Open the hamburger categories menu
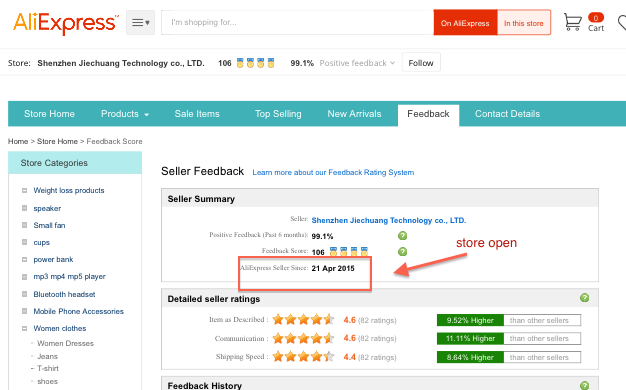The width and height of the screenshot is (626, 390). 141,23
